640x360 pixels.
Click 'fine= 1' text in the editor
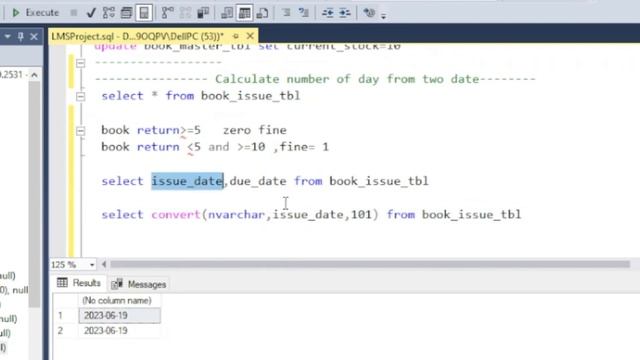point(304,147)
